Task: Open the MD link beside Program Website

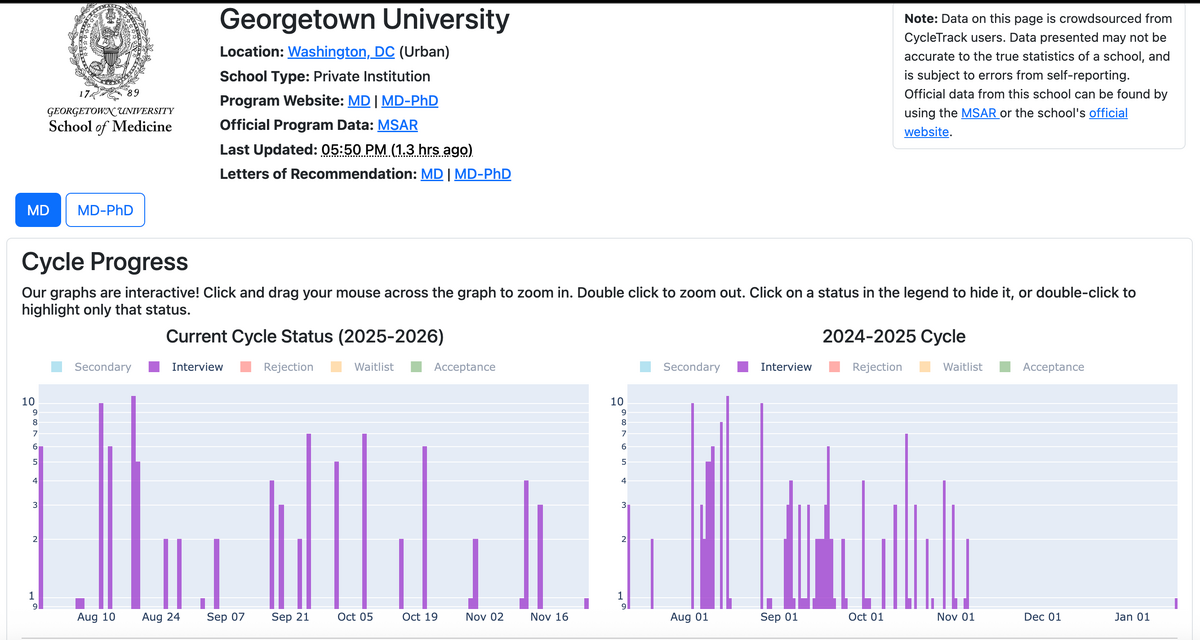Action: [x=359, y=100]
